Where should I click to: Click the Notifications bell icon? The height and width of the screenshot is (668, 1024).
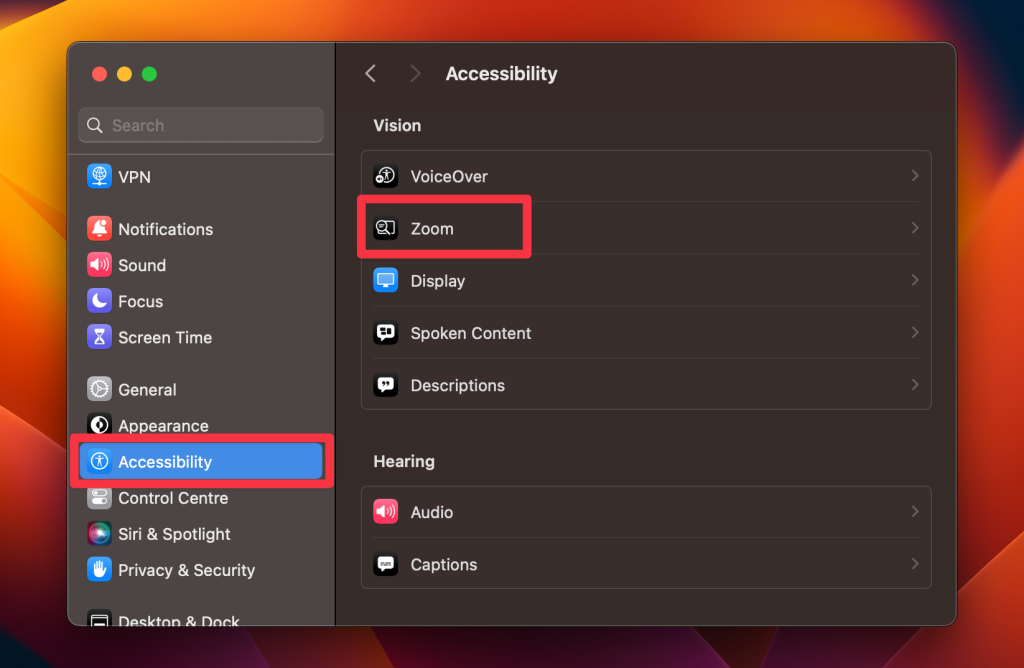coord(99,229)
